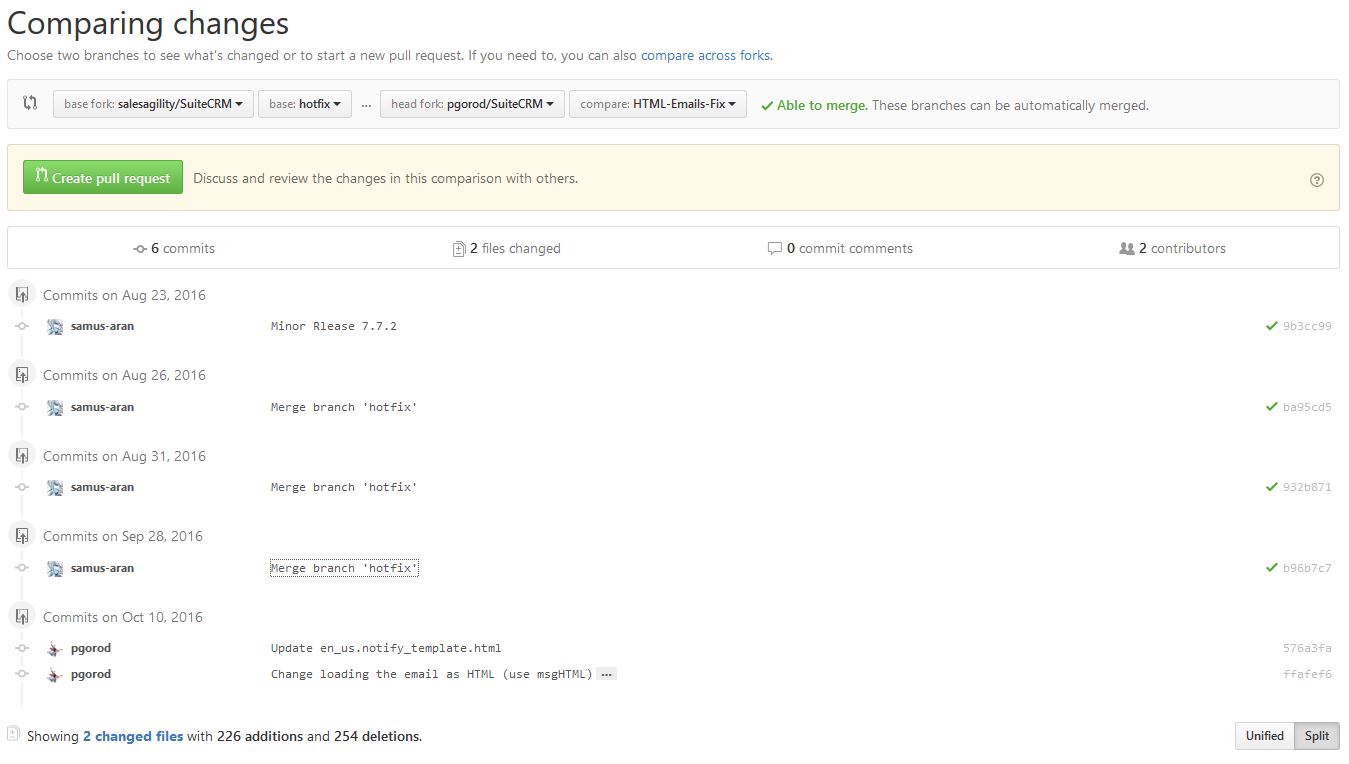Open base branch hotfix dropdown
This screenshot has height=764, width=1349.
pyautogui.click(x=305, y=104)
